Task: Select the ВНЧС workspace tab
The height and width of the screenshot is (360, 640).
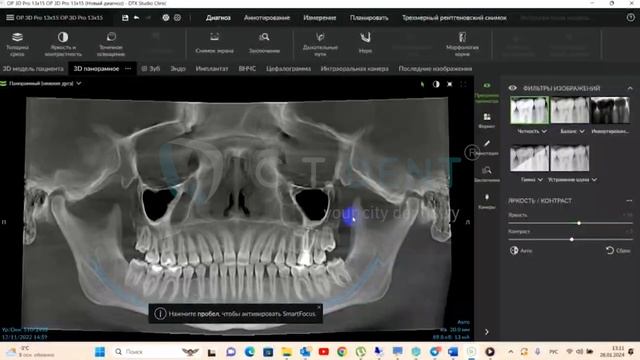Action: [x=247, y=69]
